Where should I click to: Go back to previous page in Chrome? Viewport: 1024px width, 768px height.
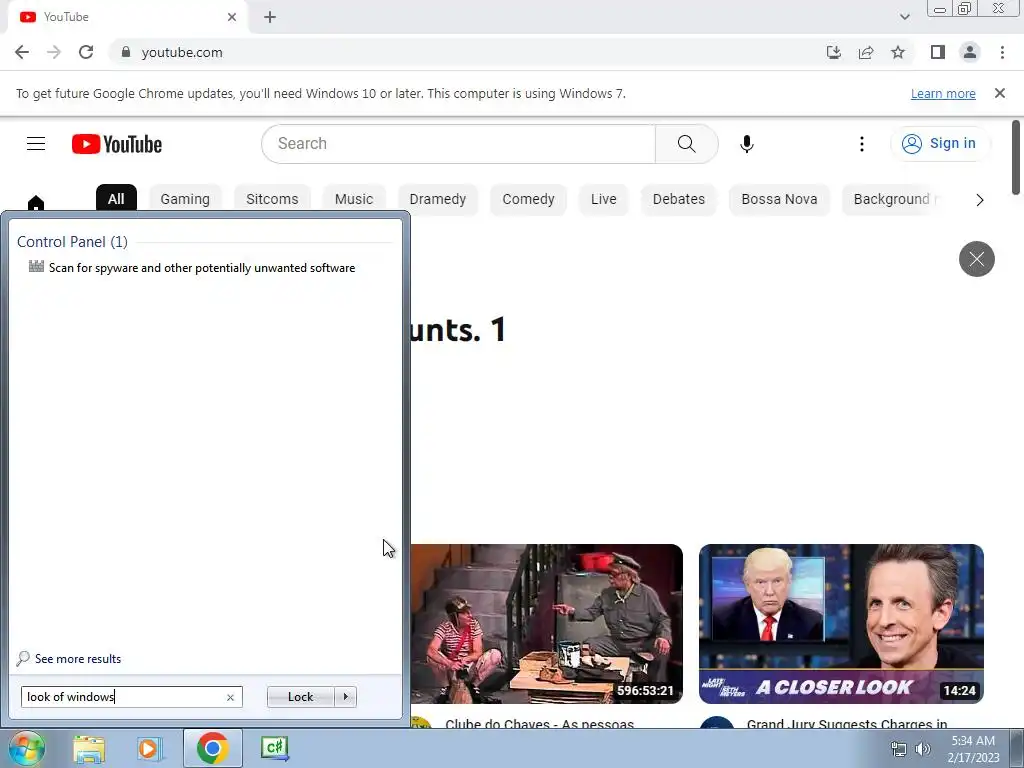(x=22, y=52)
